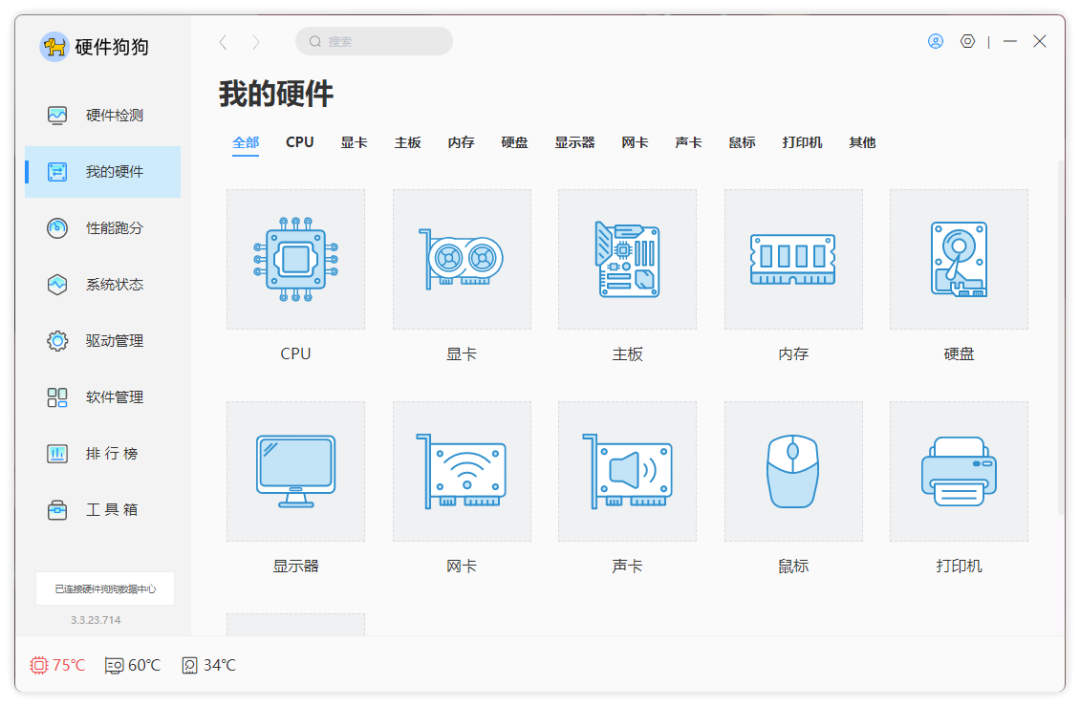Click the 打印机 printer hardware card

[959, 470]
